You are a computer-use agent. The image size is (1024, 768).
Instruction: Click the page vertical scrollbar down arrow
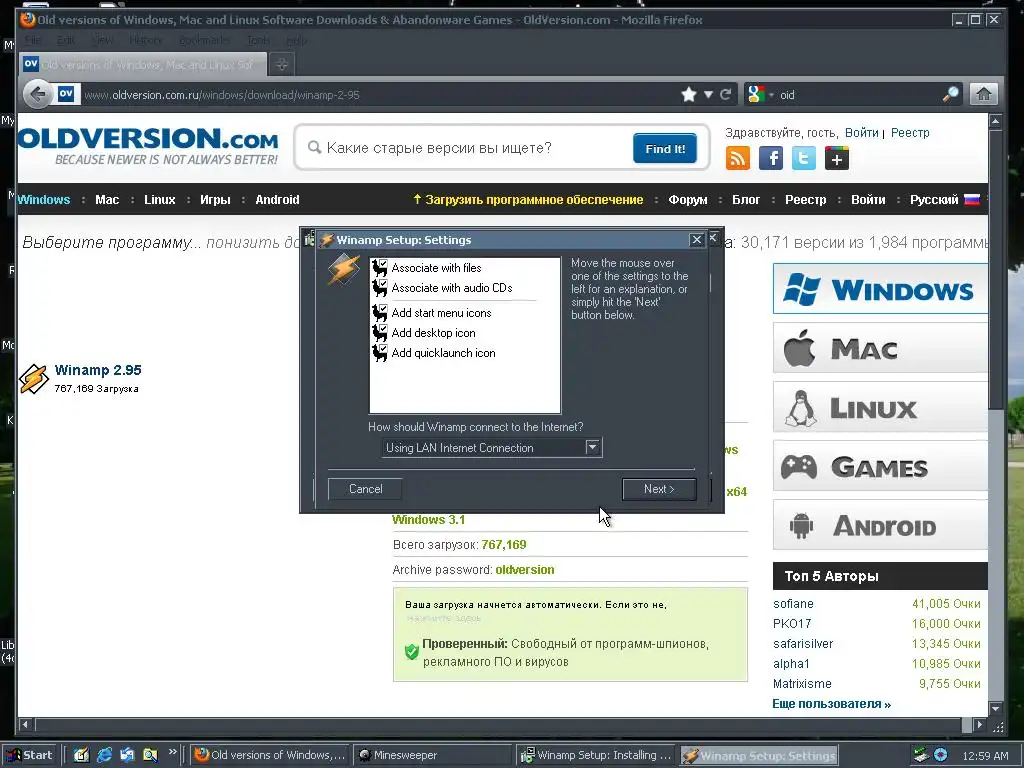[x=995, y=709]
